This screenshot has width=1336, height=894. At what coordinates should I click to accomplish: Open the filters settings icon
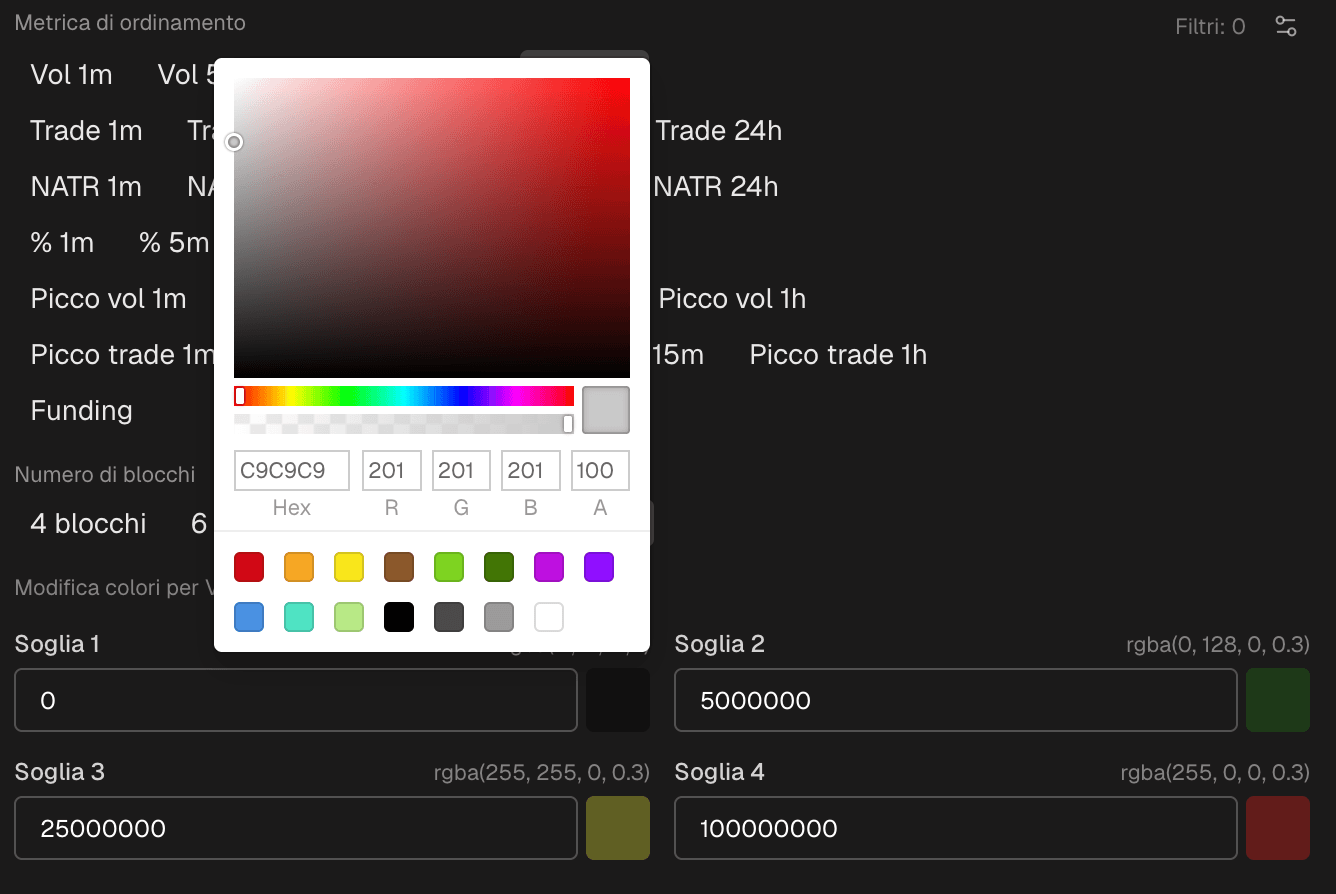coord(1286,27)
